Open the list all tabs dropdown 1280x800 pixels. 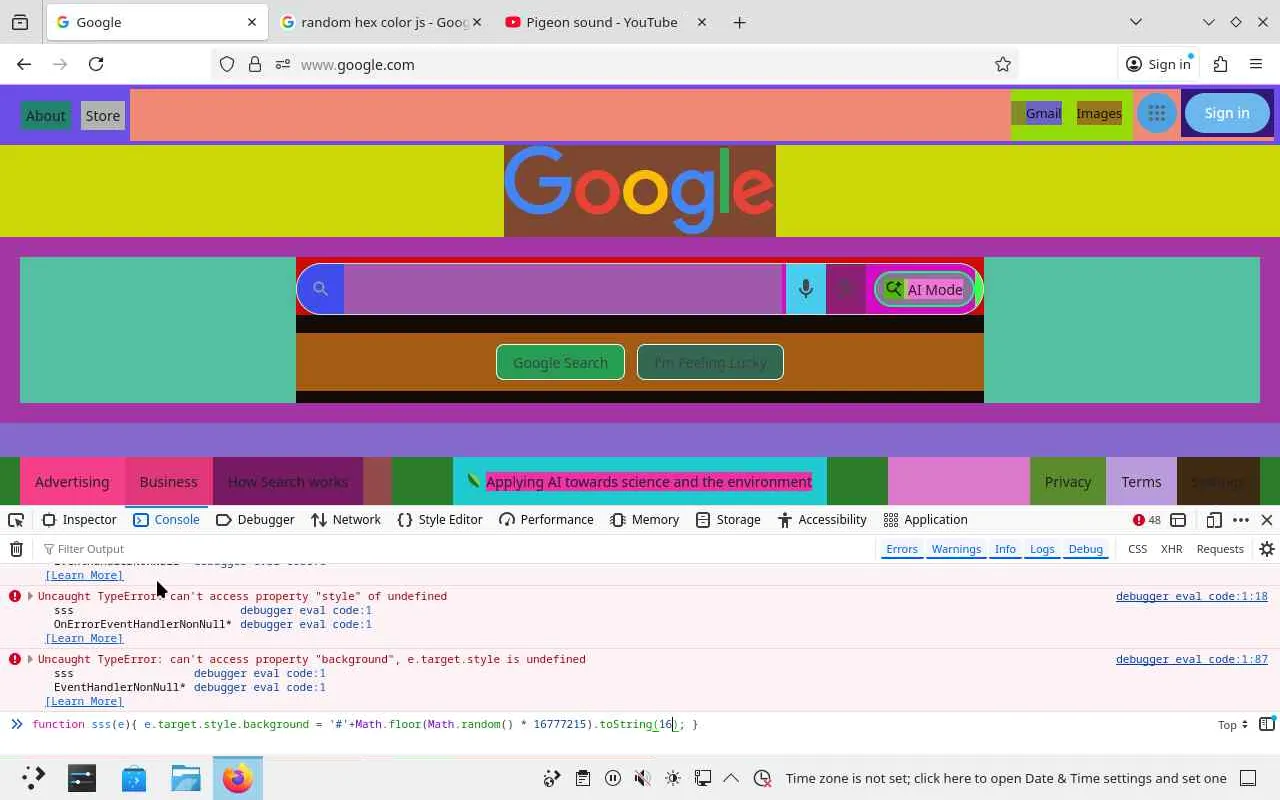(x=1135, y=22)
